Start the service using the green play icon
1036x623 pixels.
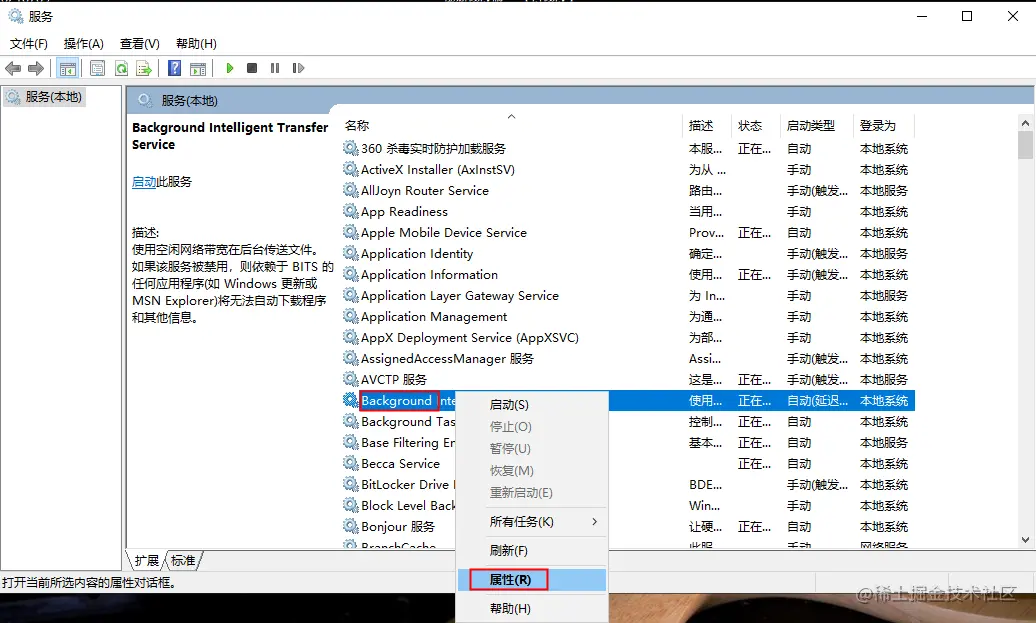pos(229,68)
